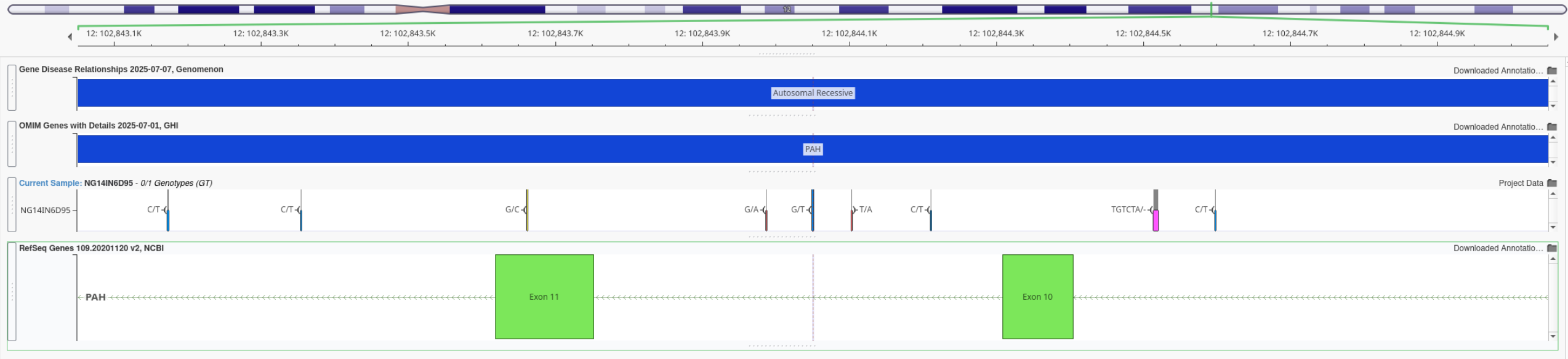Click the G/T variant at the cursor line
The height and width of the screenshot is (359, 1568).
click(x=813, y=210)
